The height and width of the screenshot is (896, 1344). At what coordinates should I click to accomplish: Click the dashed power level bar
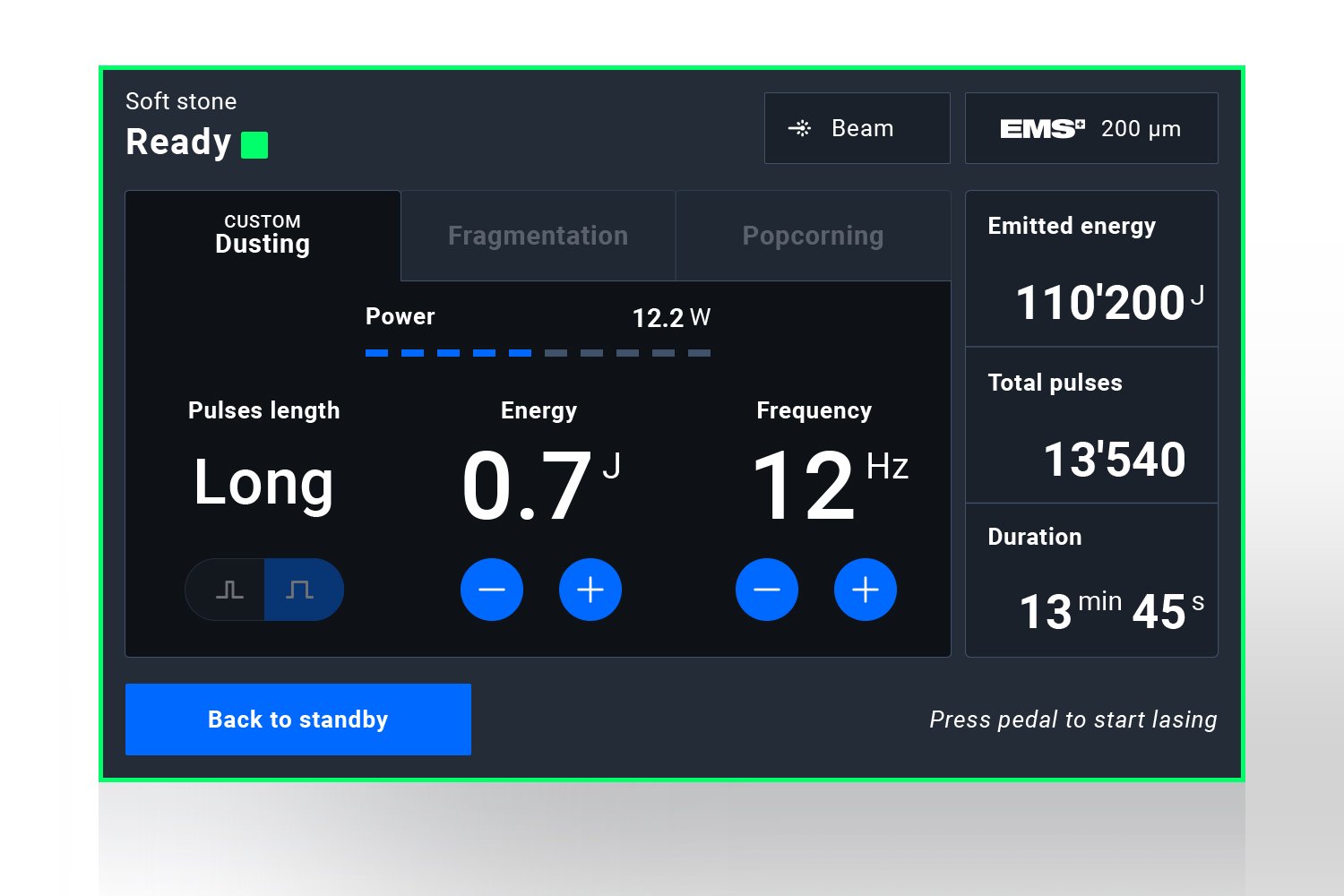click(538, 353)
